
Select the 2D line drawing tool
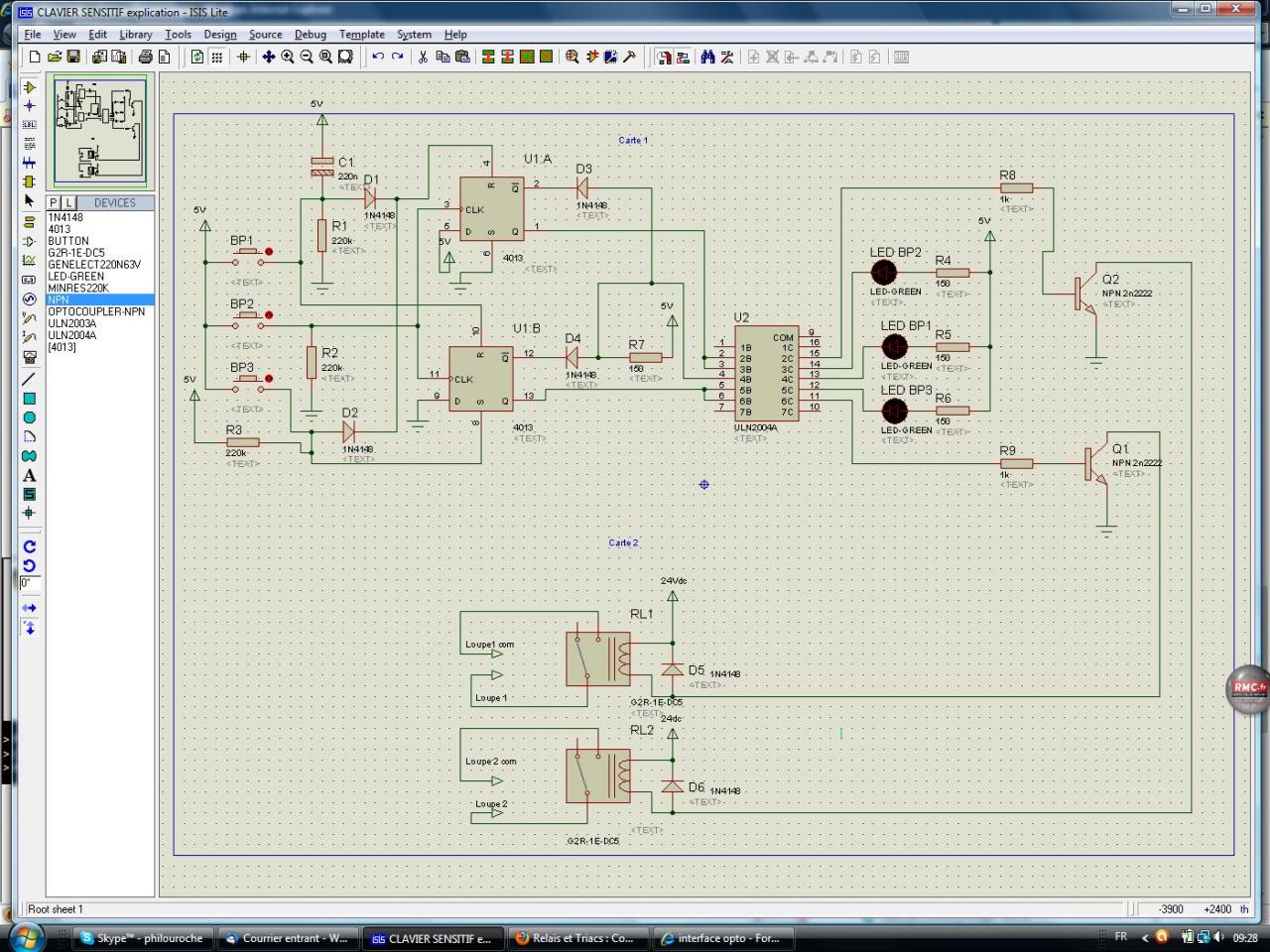(29, 378)
